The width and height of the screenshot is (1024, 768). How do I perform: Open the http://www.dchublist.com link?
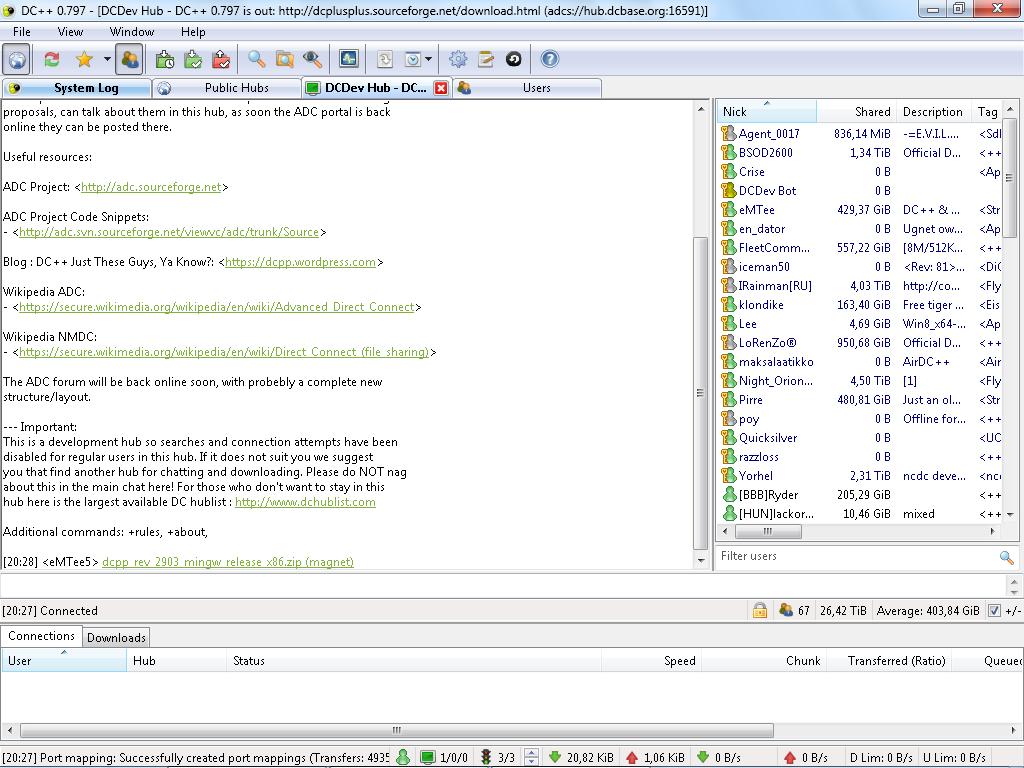tap(305, 502)
